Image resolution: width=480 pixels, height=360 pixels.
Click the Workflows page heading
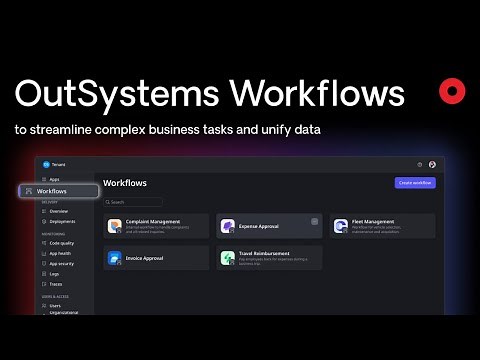click(x=125, y=183)
